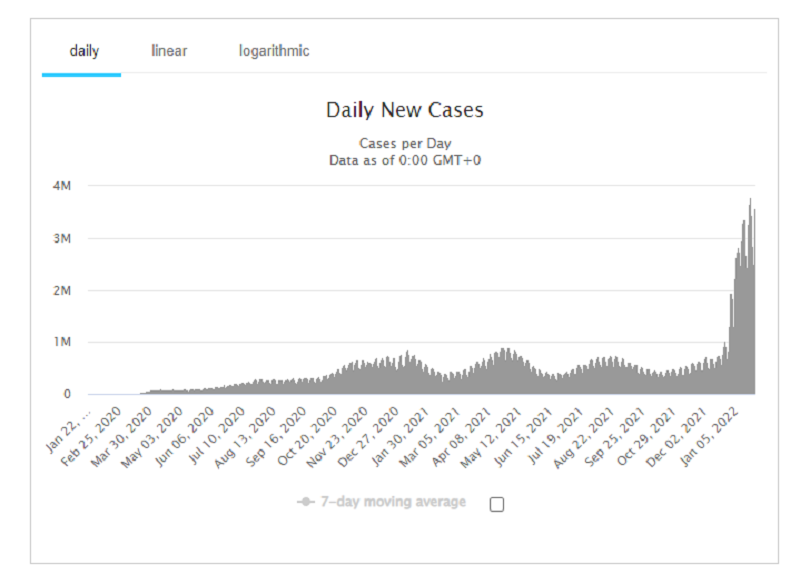Enable the 7-day moving average checkbox
This screenshot has height=574, width=800.
coord(497,504)
